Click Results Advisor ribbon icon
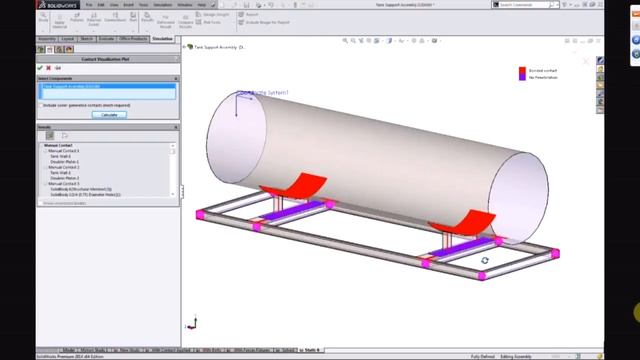 click(147, 17)
